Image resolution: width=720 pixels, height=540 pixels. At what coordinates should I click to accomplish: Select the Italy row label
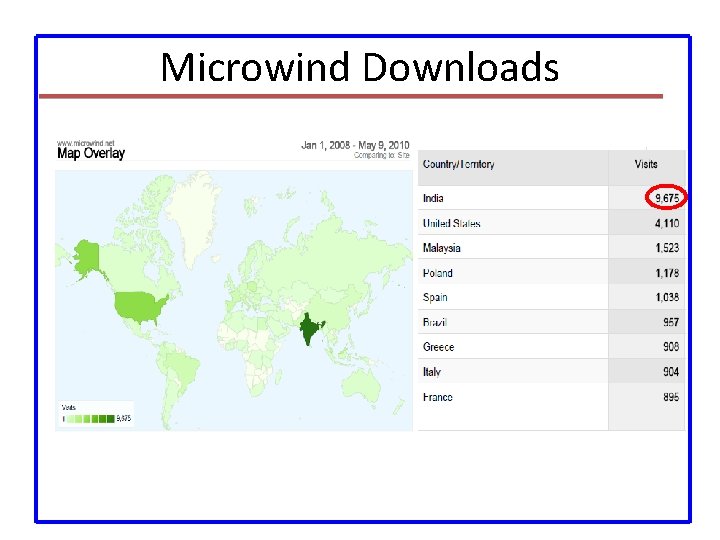pyautogui.click(x=432, y=372)
